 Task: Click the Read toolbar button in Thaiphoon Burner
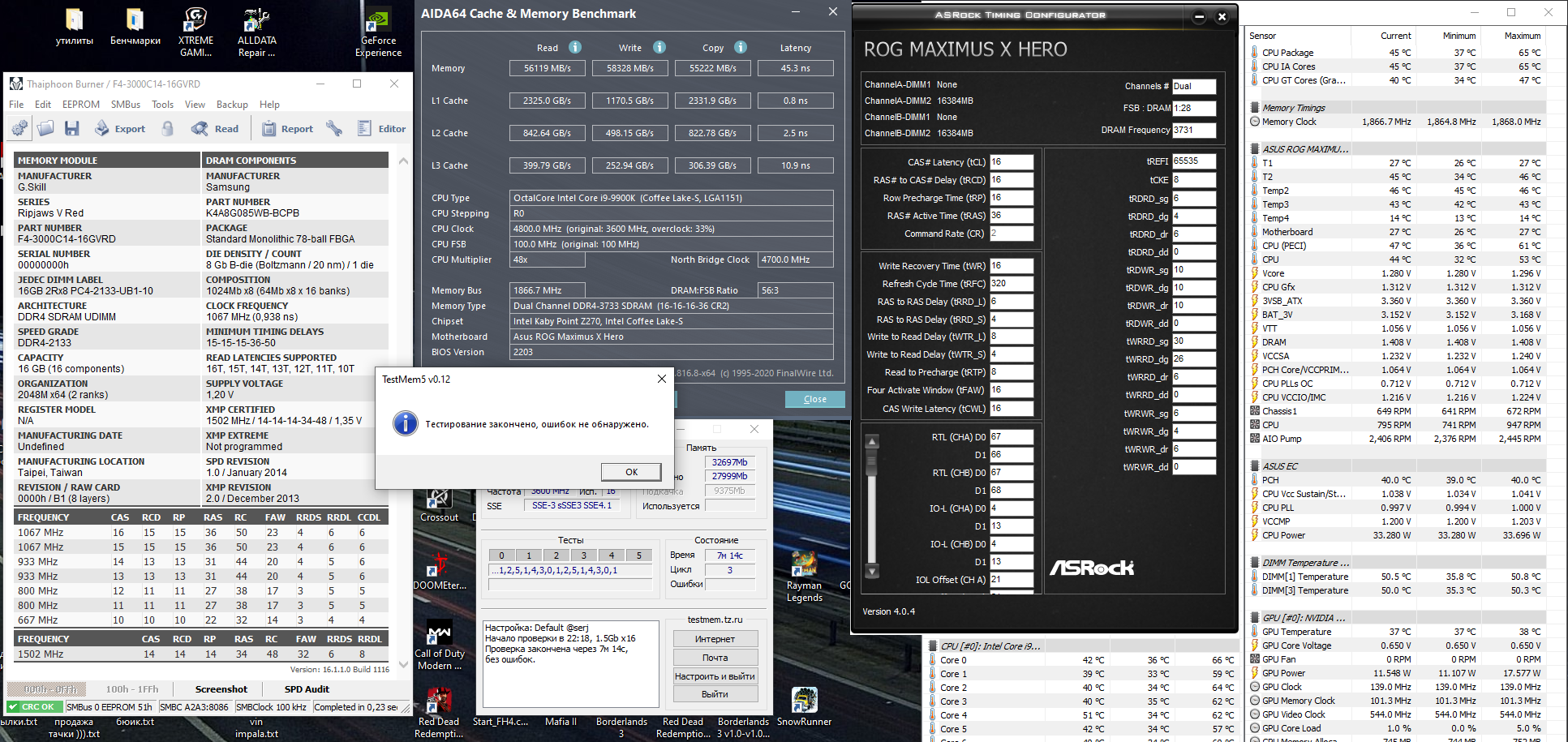click(x=215, y=128)
